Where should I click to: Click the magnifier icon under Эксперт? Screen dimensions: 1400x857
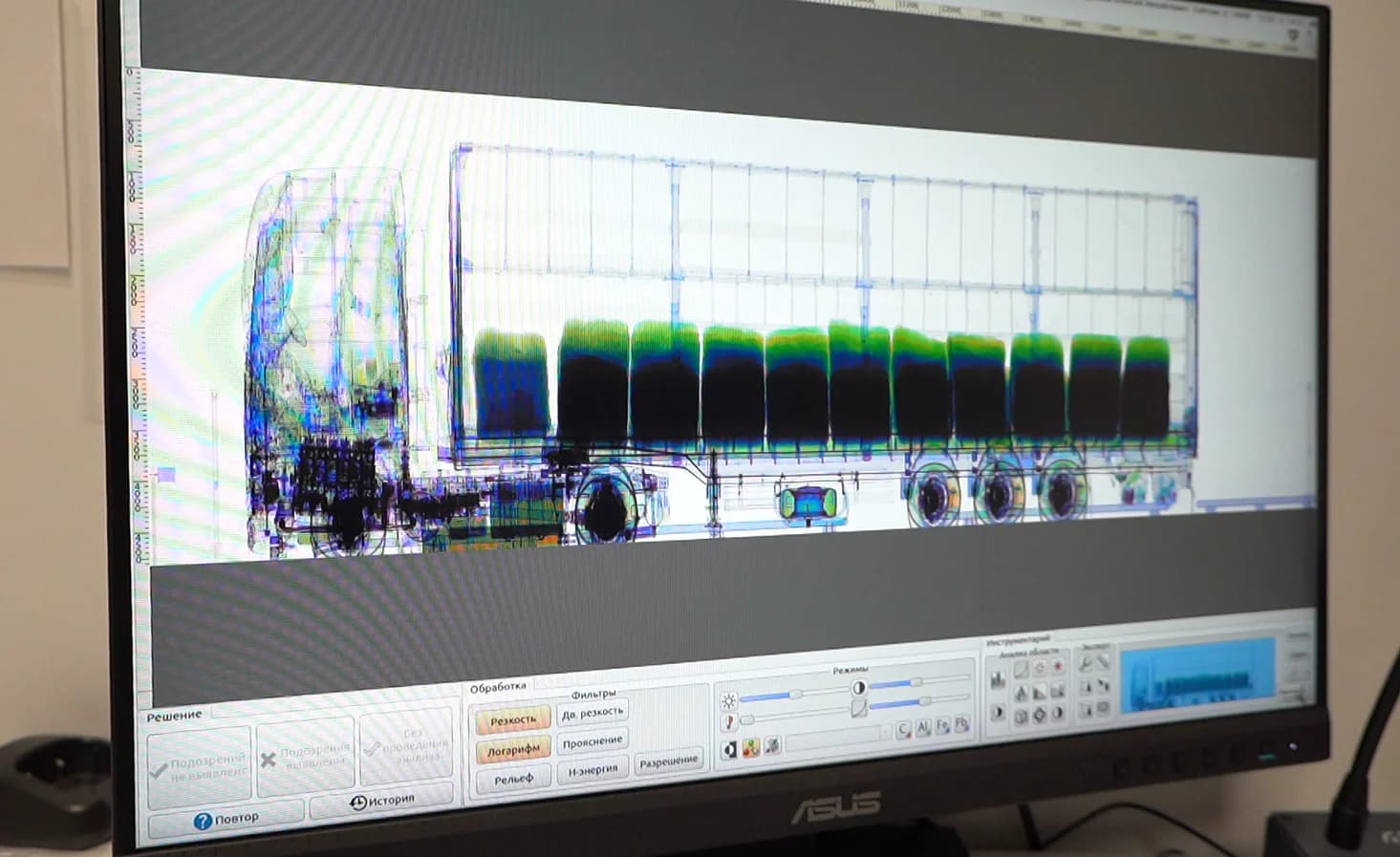[1086, 662]
